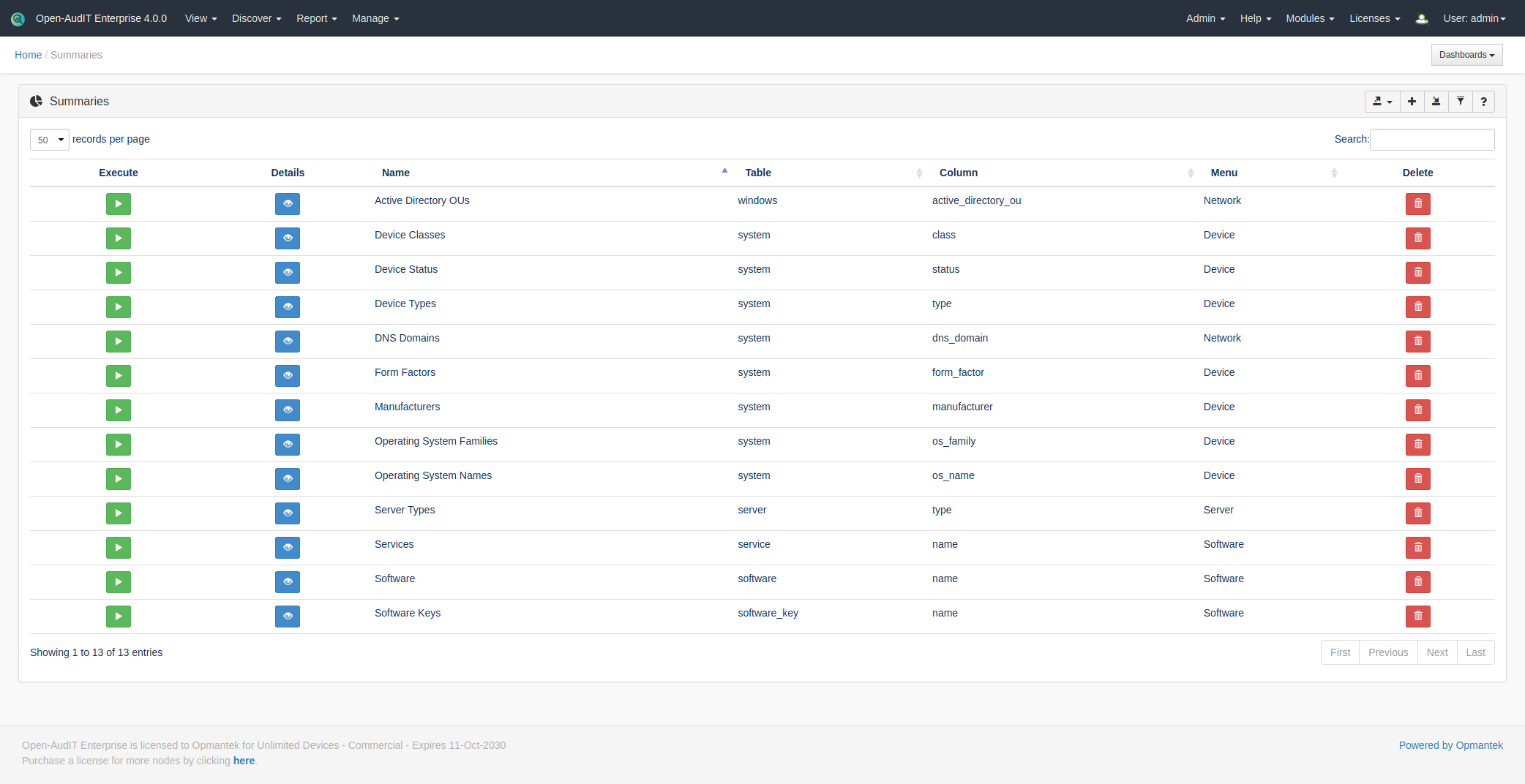The height and width of the screenshot is (784, 1525).
Task: Click into the Search input field
Action: coord(1431,140)
